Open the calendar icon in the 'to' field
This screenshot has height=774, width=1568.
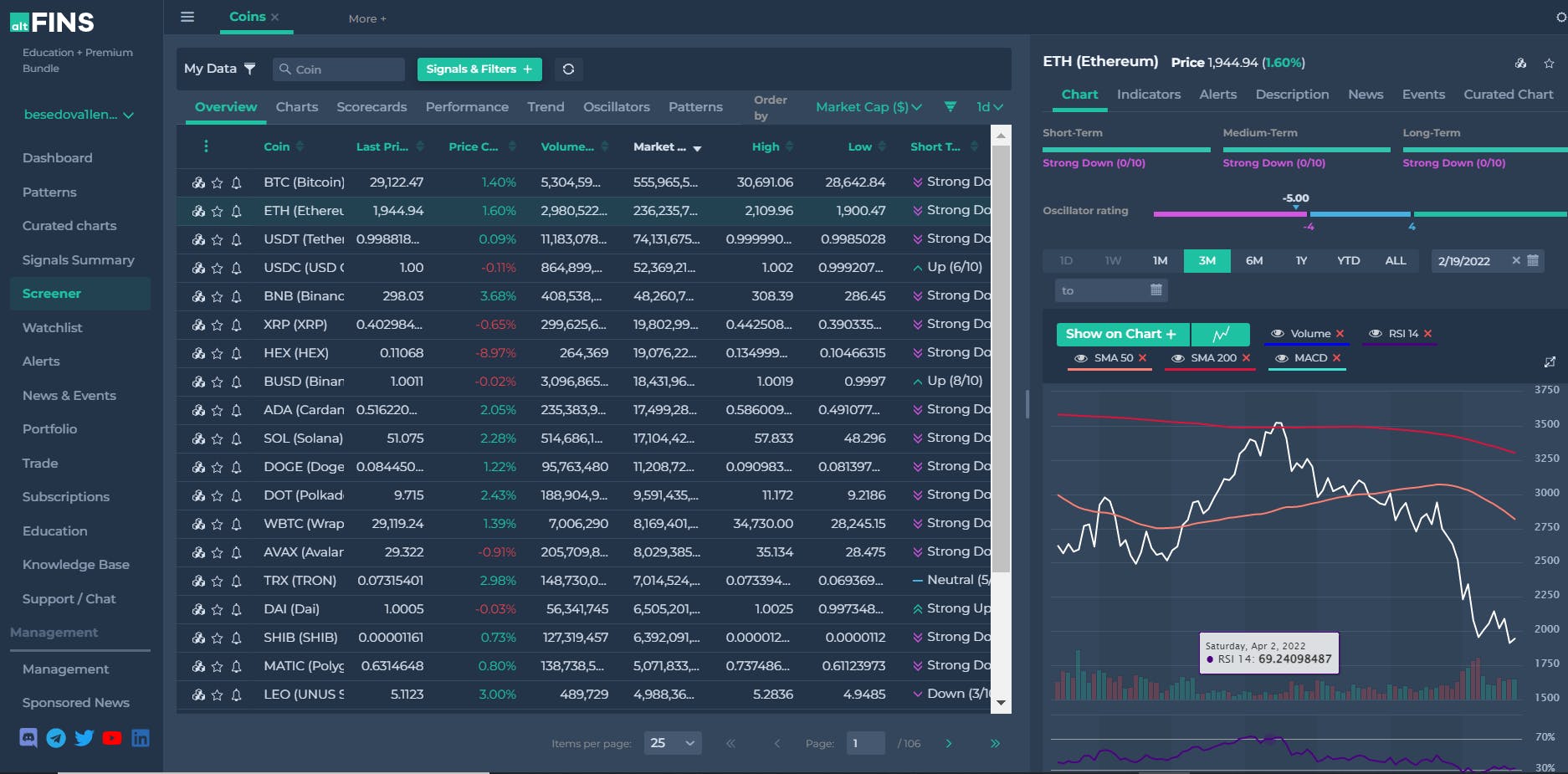[1156, 290]
